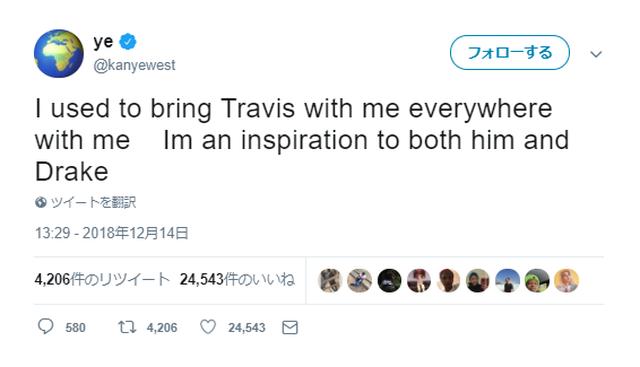Open the 13:29 - 2018年12月14日 timestamp

tap(111, 233)
